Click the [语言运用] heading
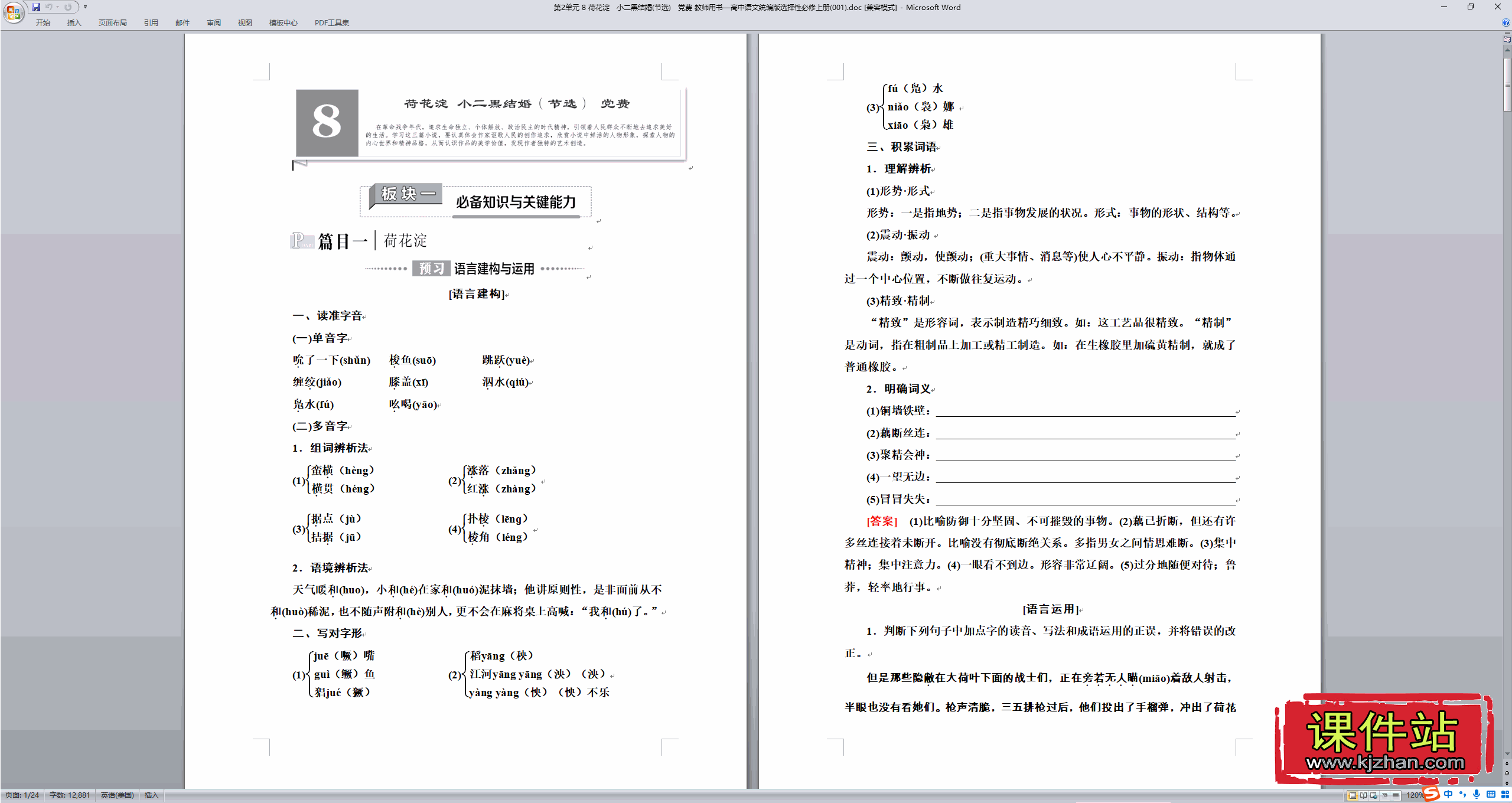1512x803 pixels. click(x=1051, y=609)
